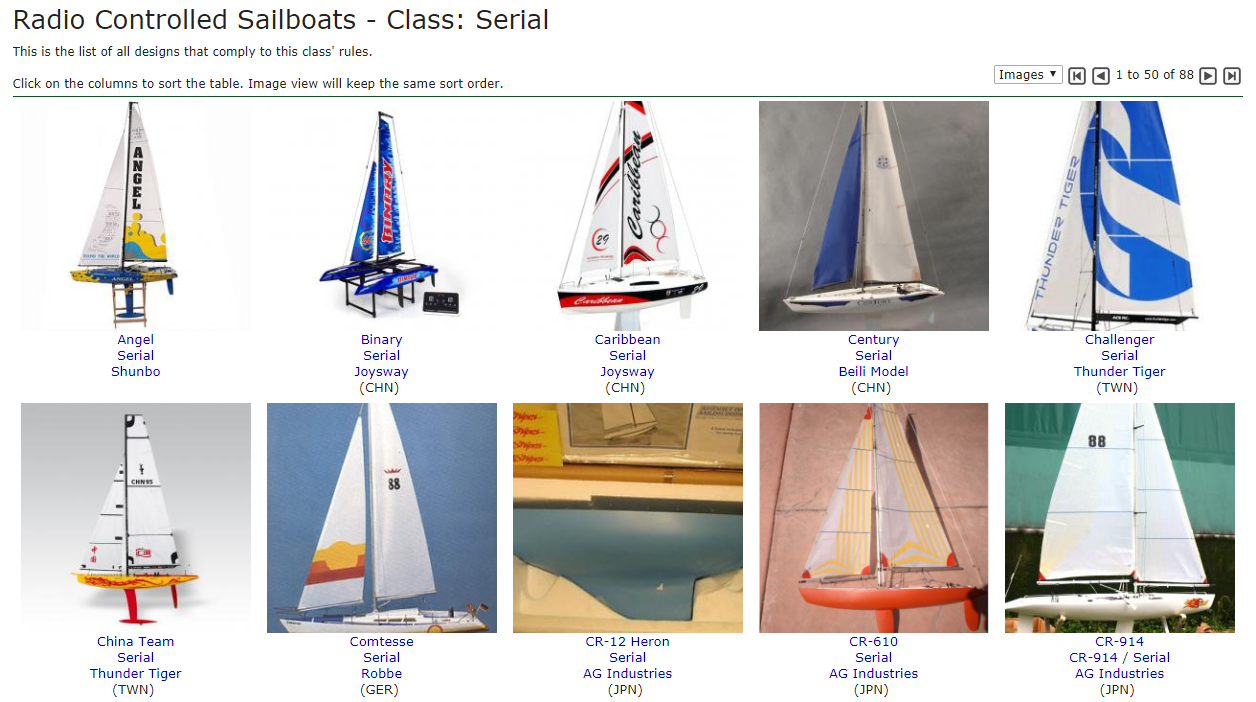Open the Thunder Tiger link under Challenger

click(1120, 372)
